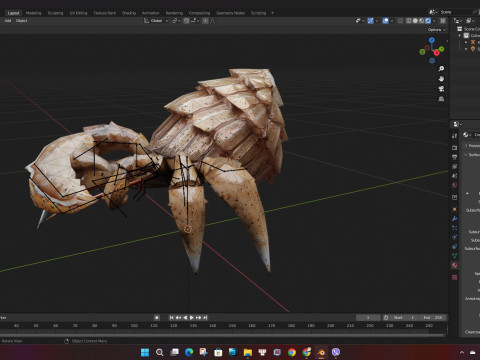Open the Global transform orientation dropdown
Screen dimensions: 480x360
156,21
